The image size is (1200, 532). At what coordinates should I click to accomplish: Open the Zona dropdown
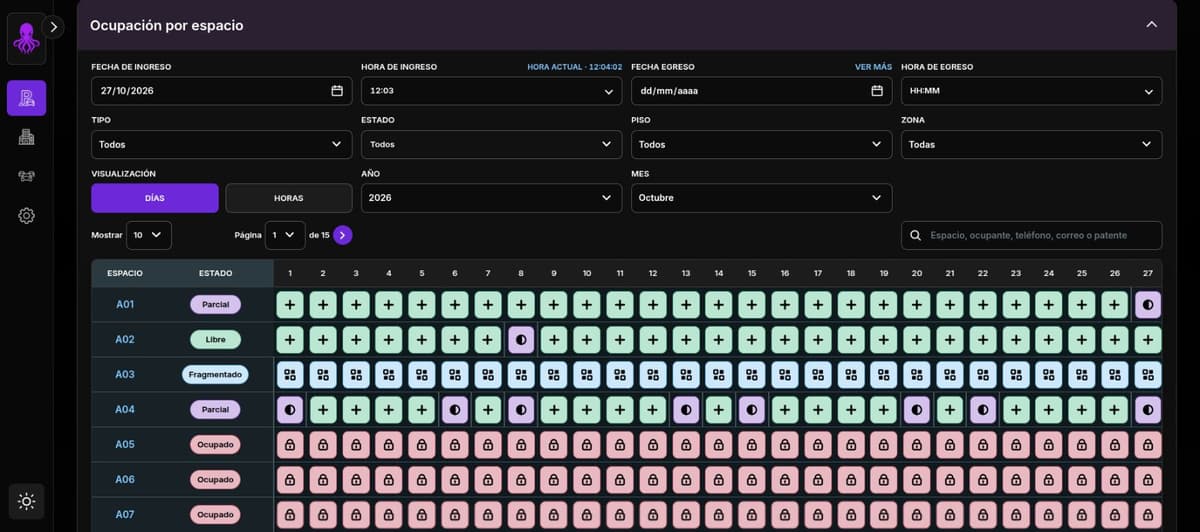click(x=1031, y=144)
